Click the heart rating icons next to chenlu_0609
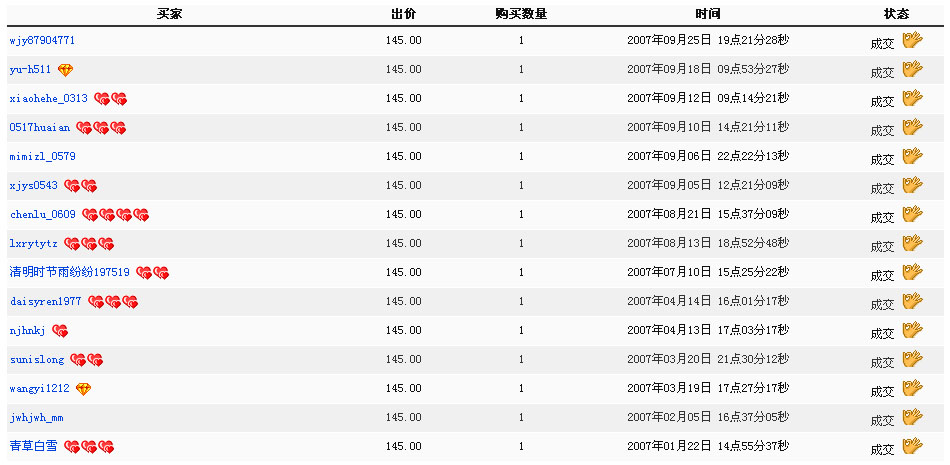Screen dimensions: 950x465 (x=116, y=215)
